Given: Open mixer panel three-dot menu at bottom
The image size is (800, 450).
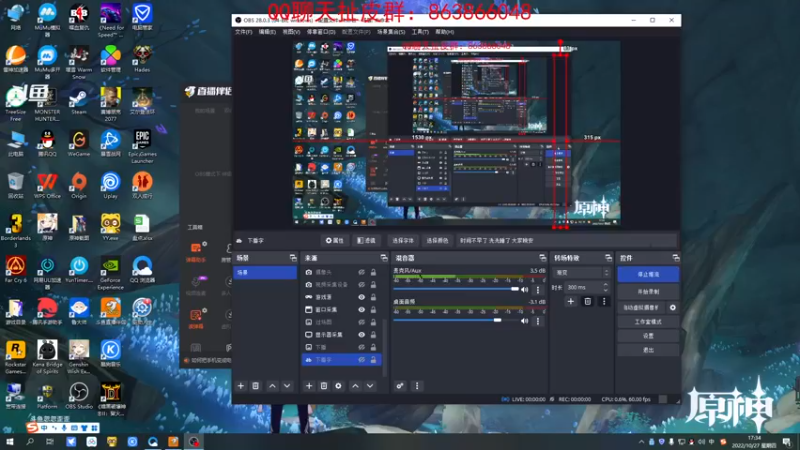Looking at the screenshot, I should click(417, 386).
